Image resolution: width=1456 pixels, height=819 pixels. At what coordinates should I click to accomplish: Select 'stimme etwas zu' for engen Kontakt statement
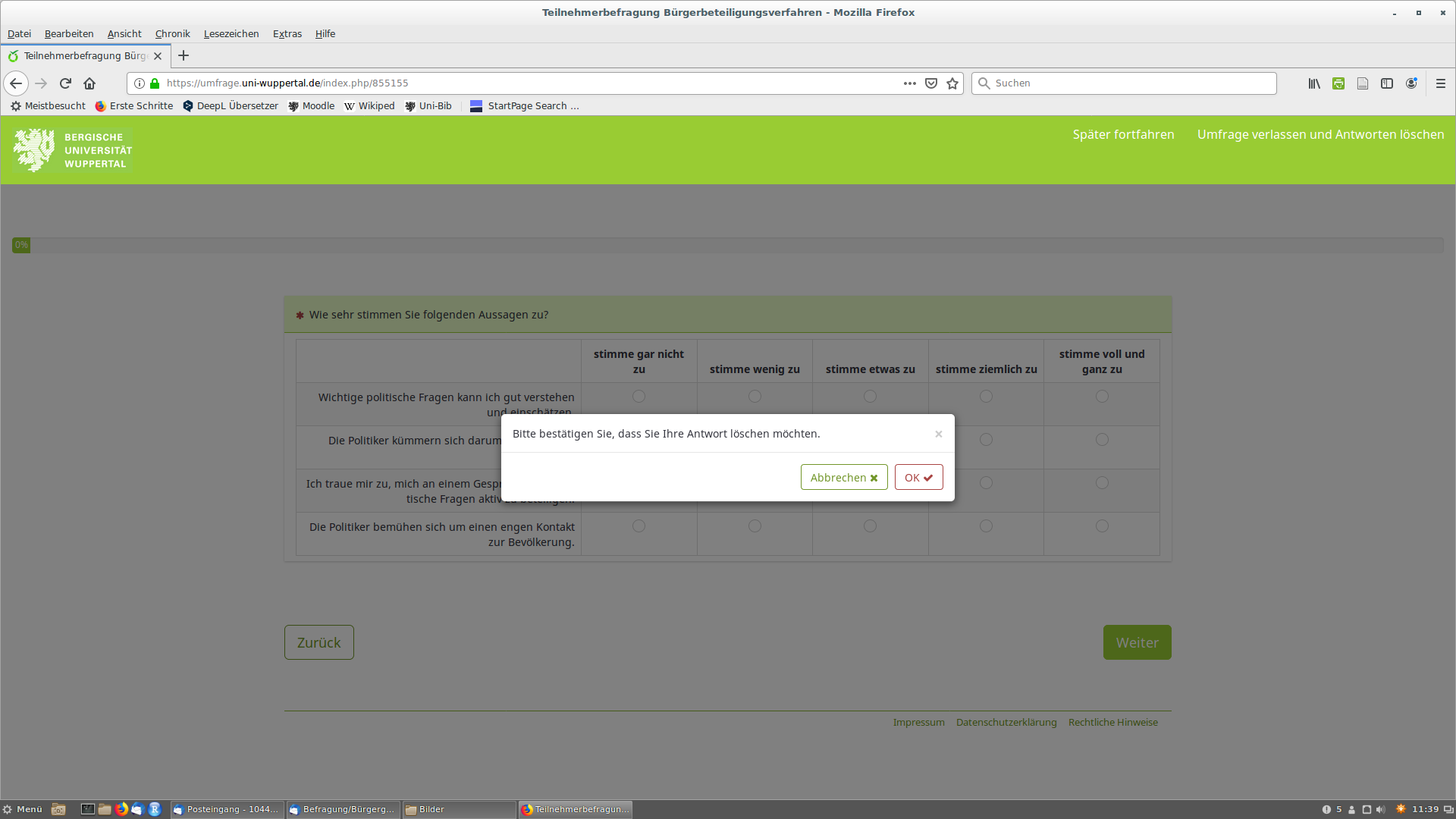[x=870, y=526]
